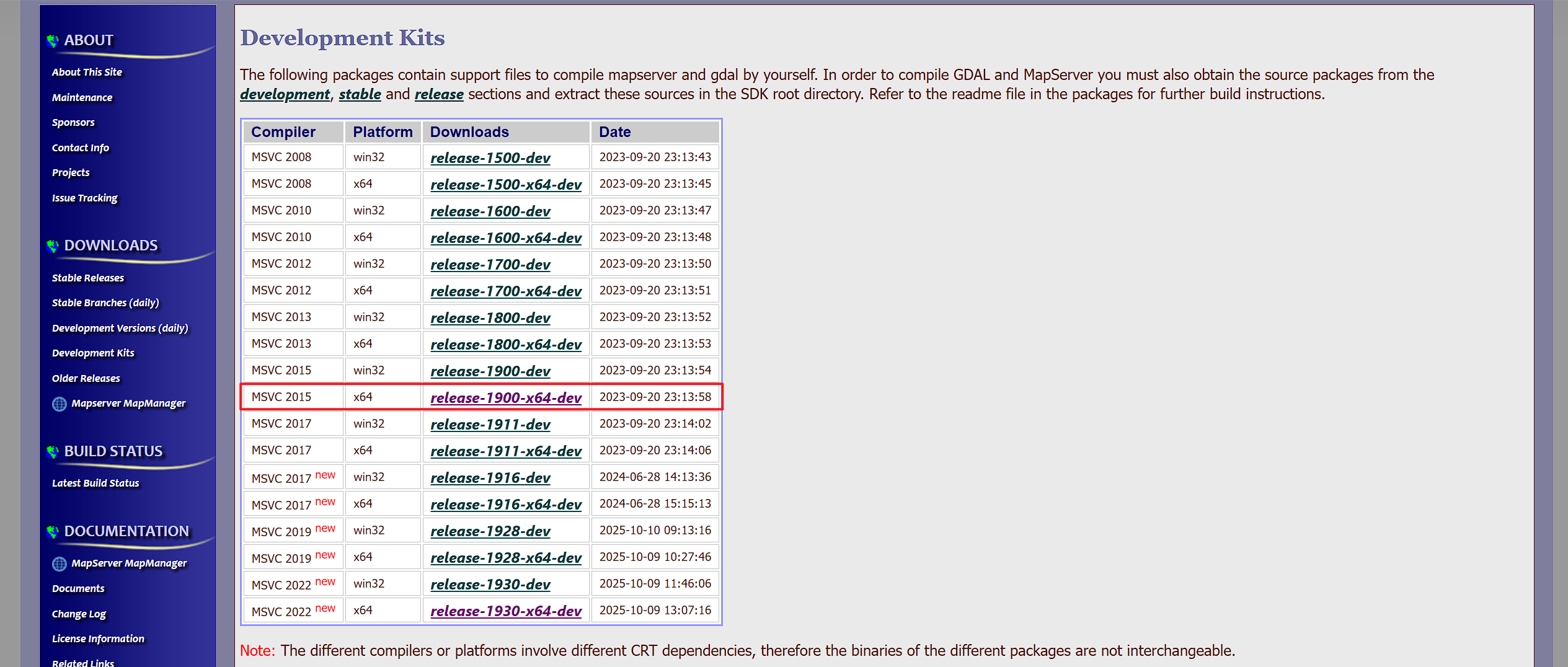Click the globe icon beside ABOUT heading
Image resolution: width=1568 pixels, height=667 pixels.
pyautogui.click(x=53, y=41)
